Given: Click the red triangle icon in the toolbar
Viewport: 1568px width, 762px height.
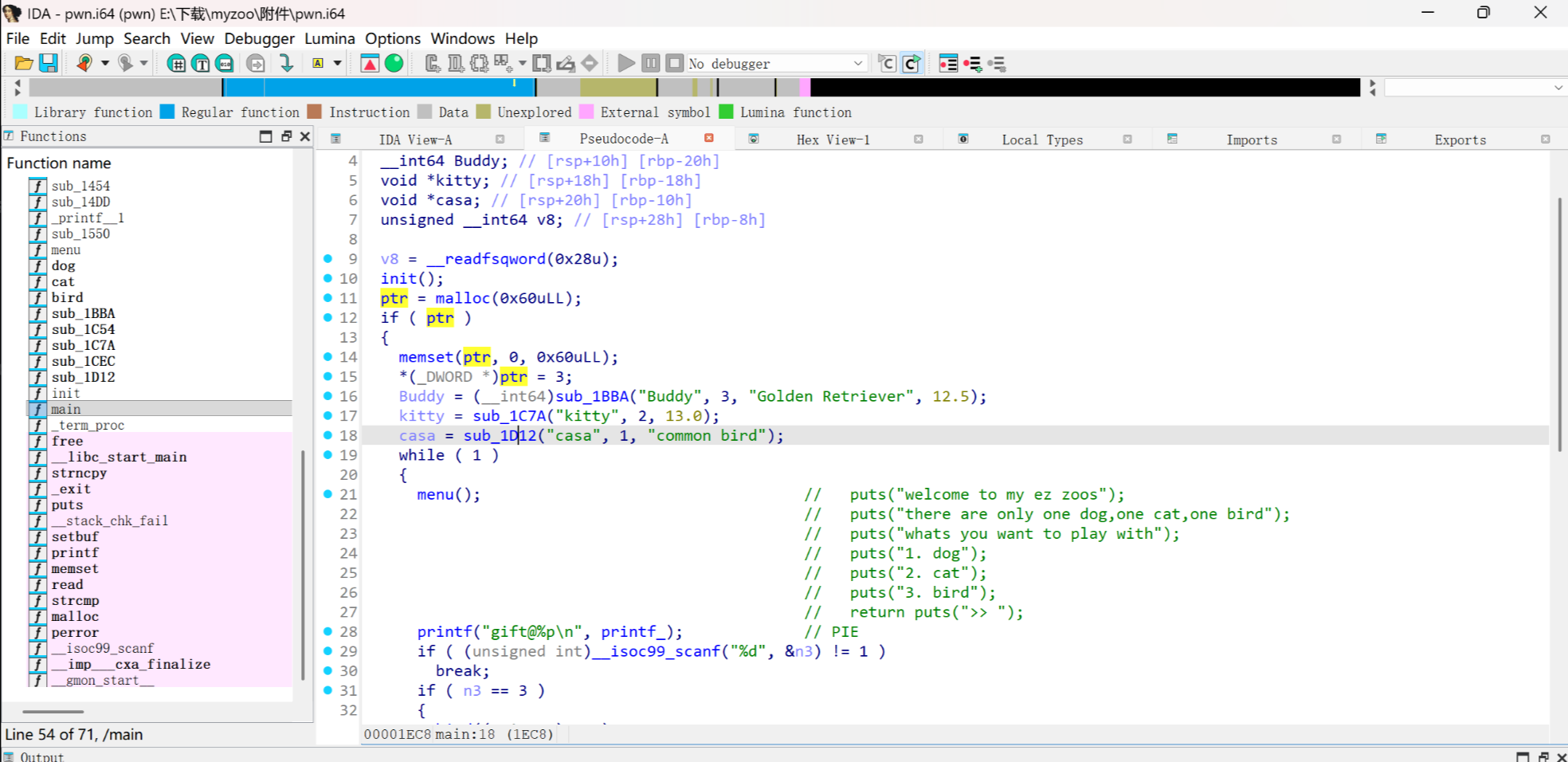Looking at the screenshot, I should click(369, 63).
